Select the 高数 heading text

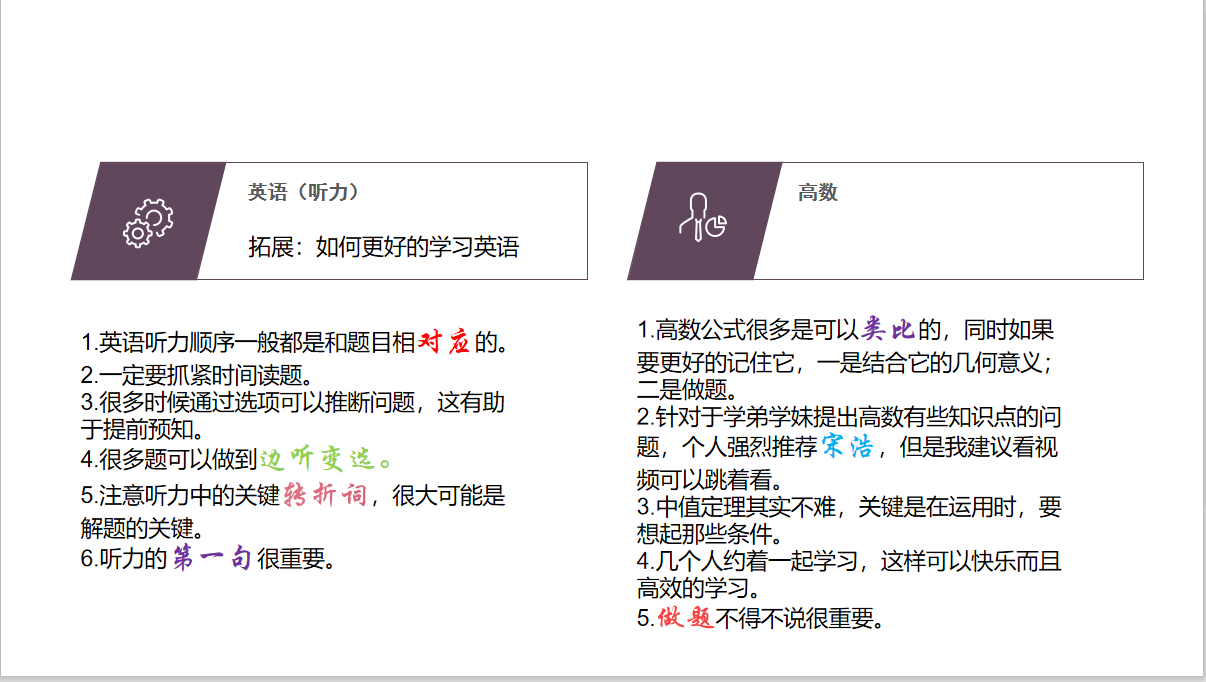(x=817, y=192)
